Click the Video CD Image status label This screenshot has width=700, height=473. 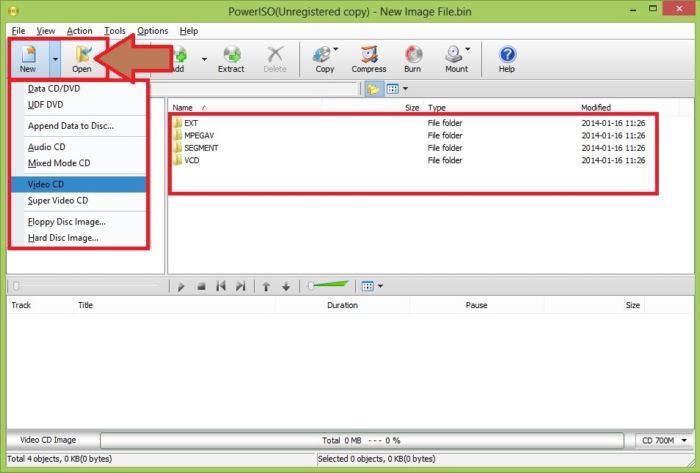[x=48, y=440]
